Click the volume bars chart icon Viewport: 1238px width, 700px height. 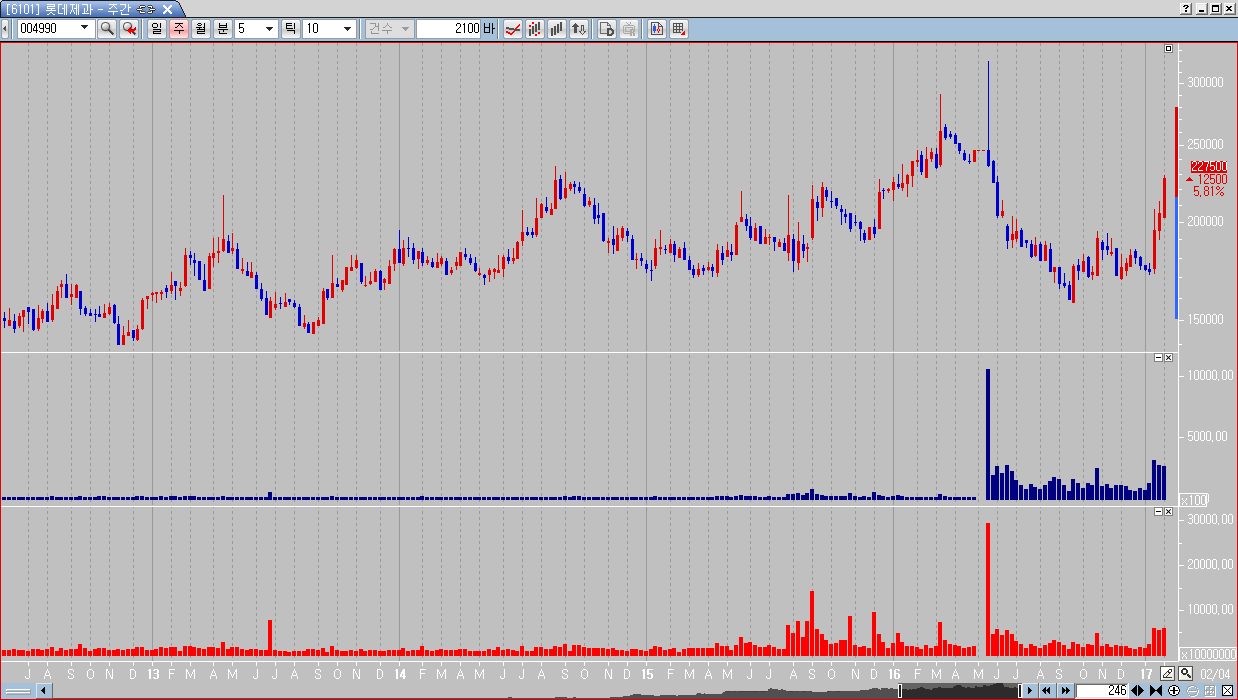tap(557, 29)
